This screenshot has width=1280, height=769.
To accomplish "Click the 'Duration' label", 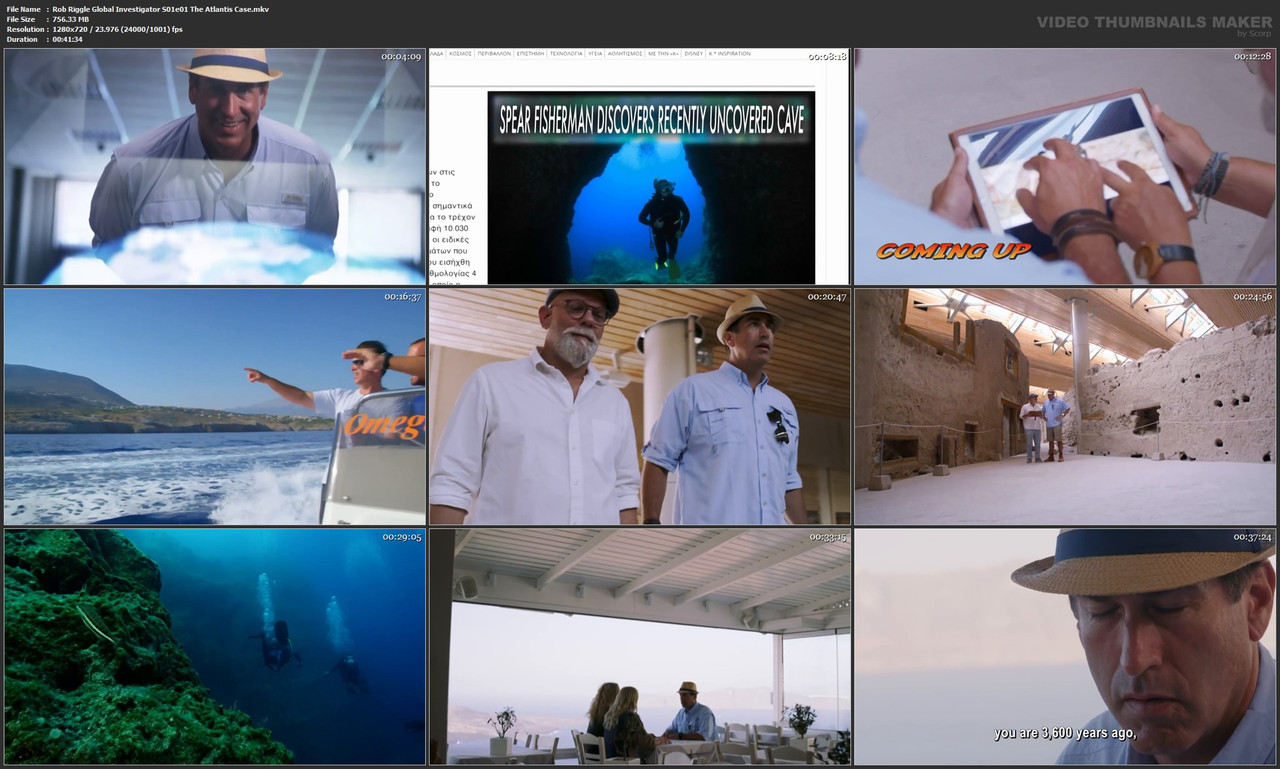I will click(22, 39).
